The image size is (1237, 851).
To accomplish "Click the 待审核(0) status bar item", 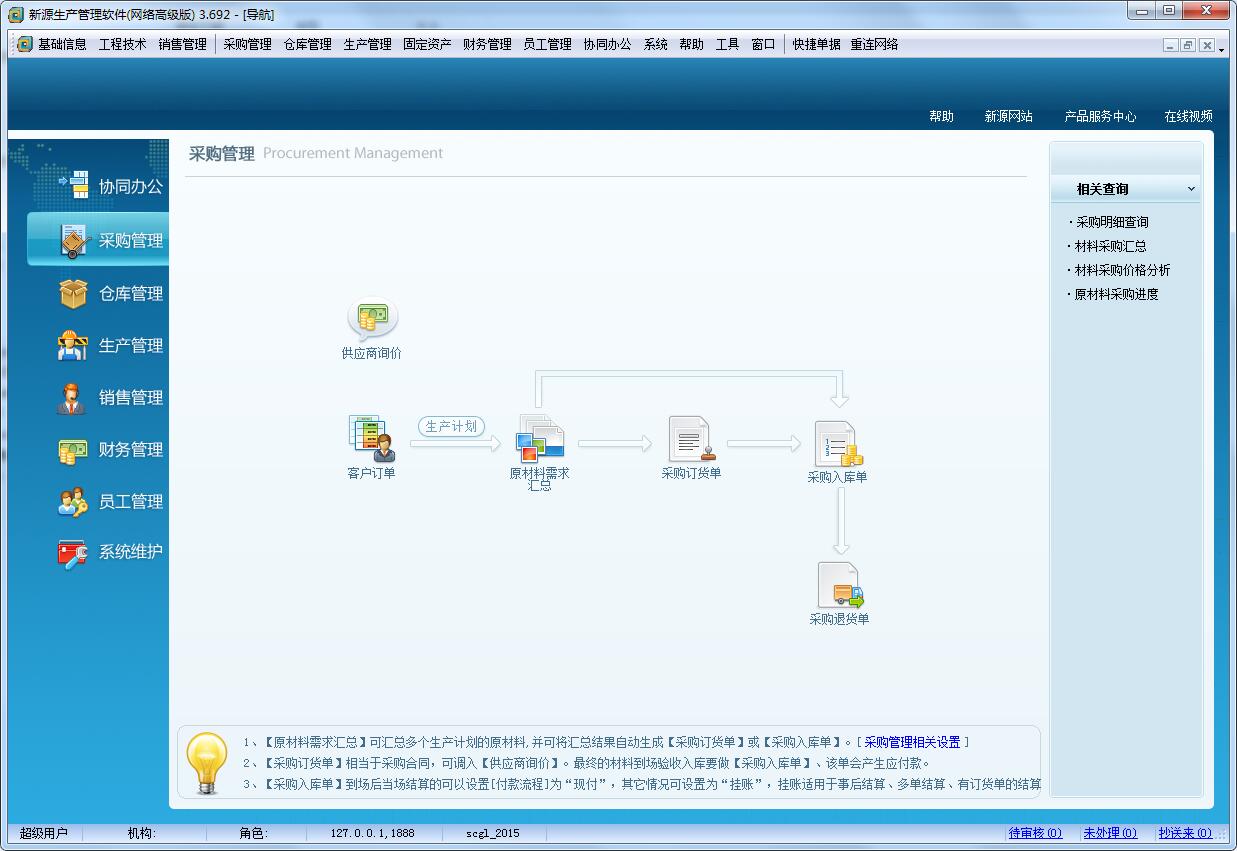I will tap(1034, 832).
